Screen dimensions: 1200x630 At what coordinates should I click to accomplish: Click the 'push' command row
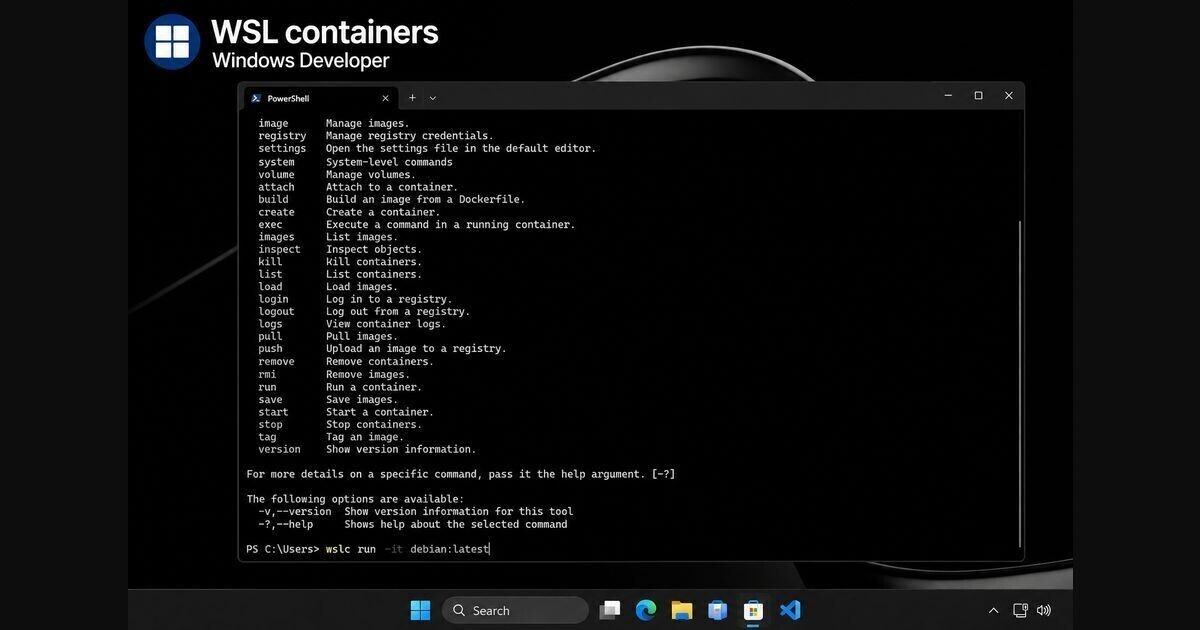pyautogui.click(x=382, y=349)
